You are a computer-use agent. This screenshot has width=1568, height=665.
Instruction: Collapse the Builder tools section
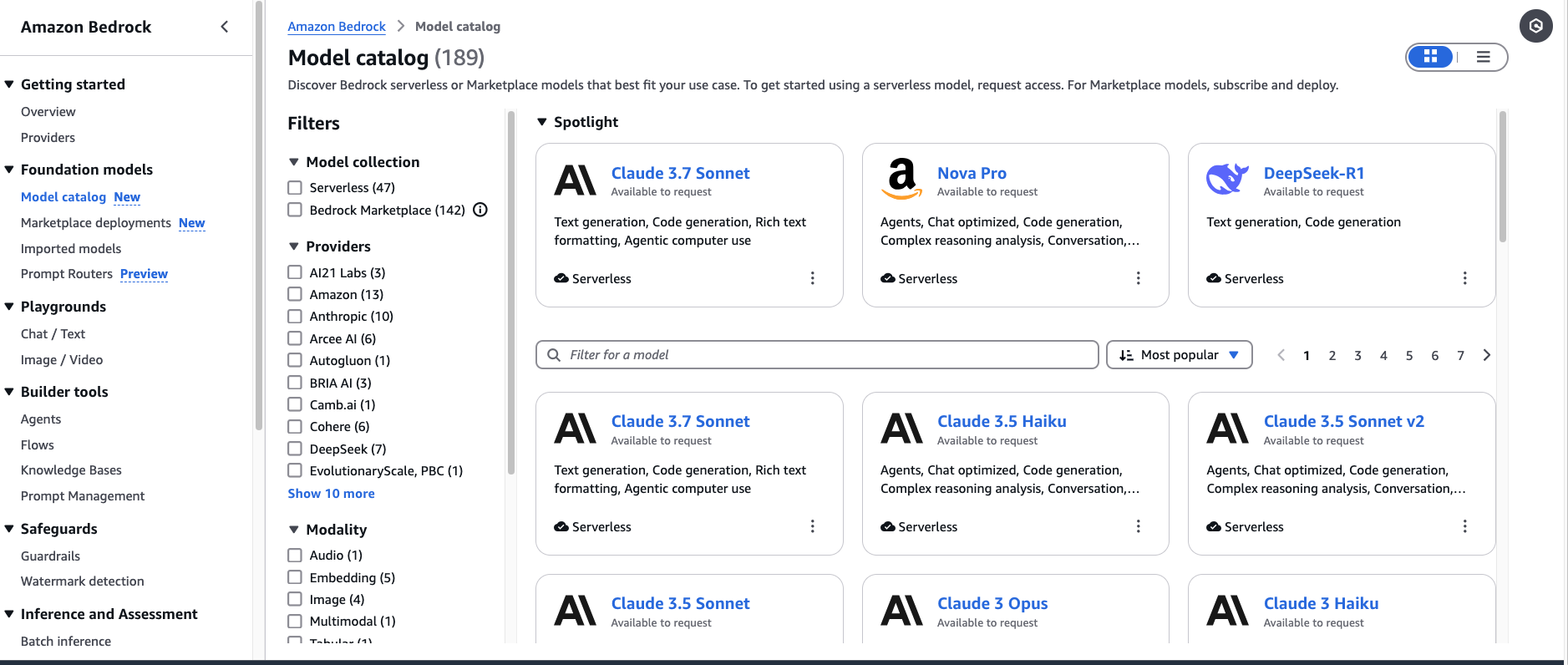coord(9,392)
